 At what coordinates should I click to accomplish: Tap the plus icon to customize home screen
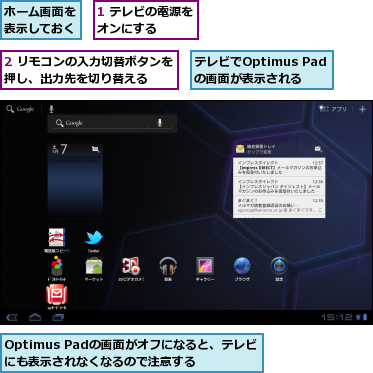point(362,109)
